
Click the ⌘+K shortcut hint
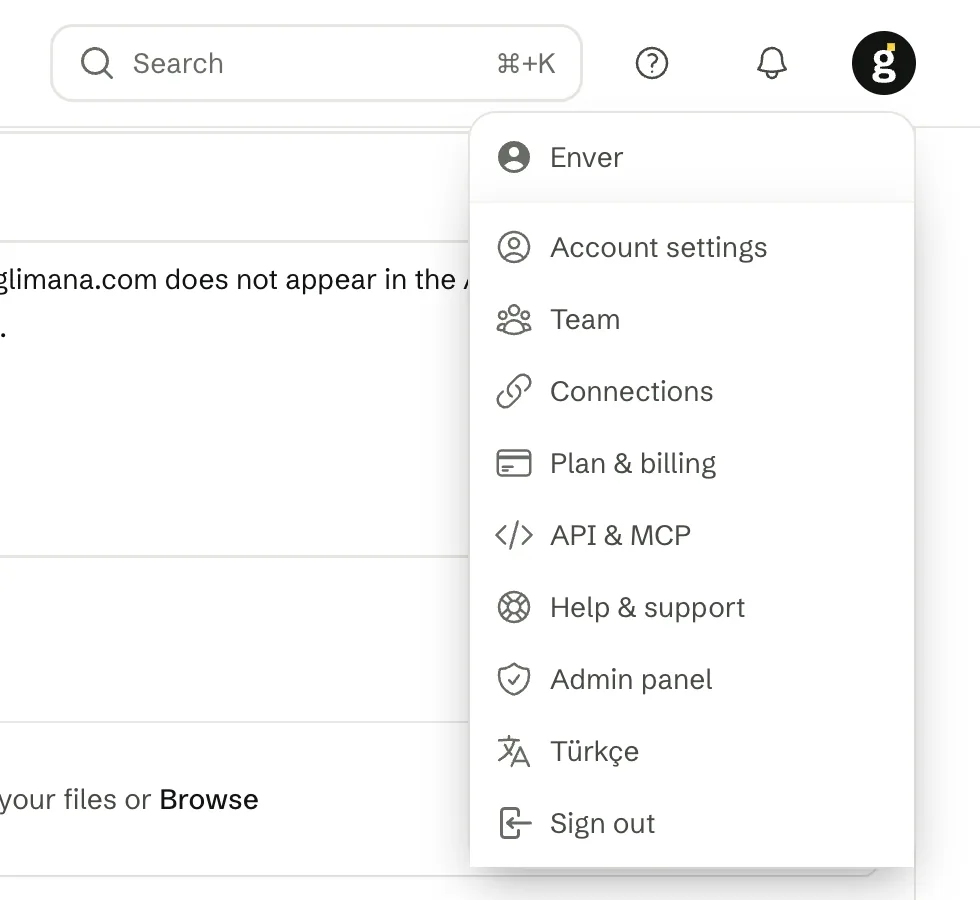526,63
